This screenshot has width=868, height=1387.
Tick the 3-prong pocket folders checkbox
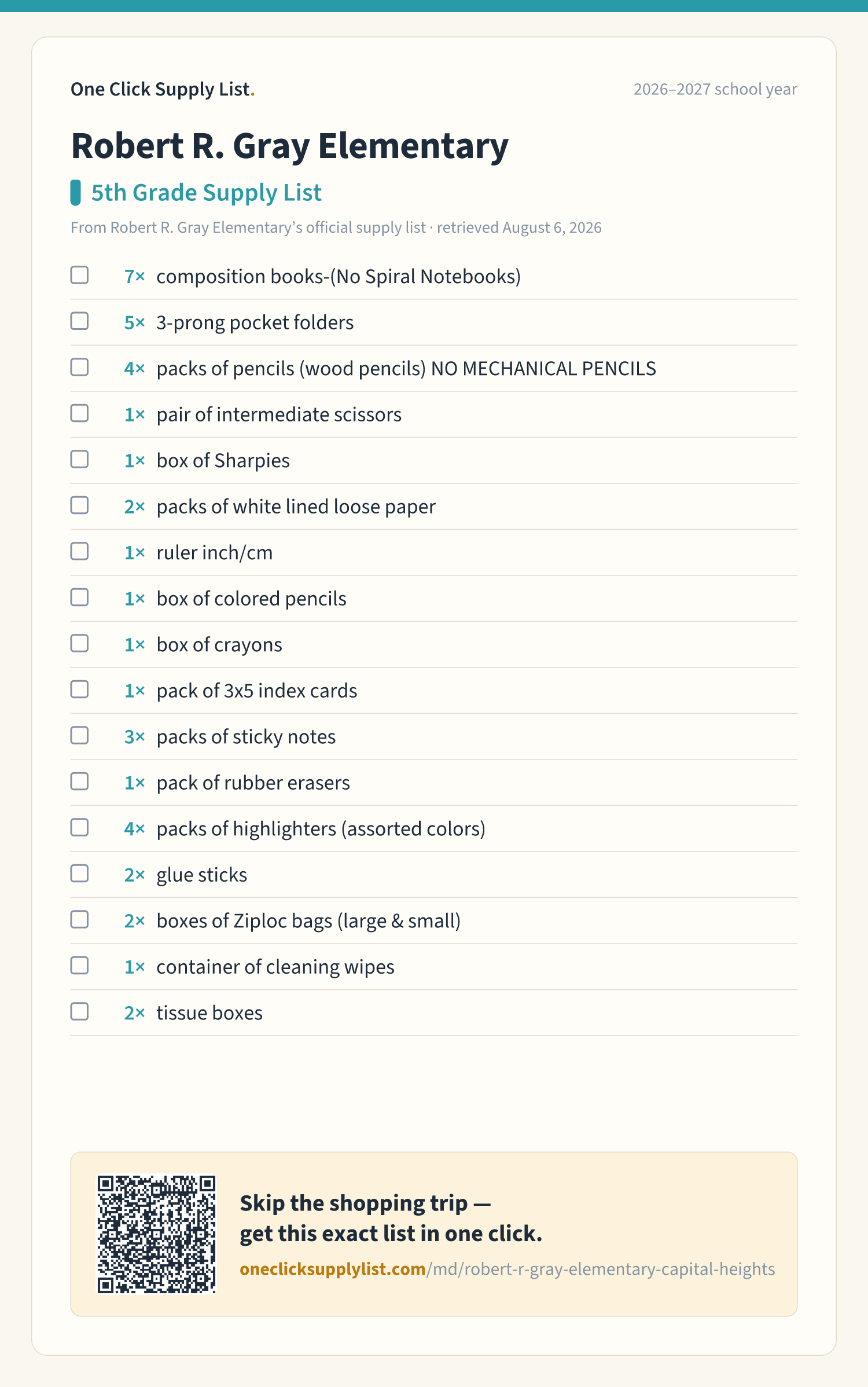coord(79,321)
